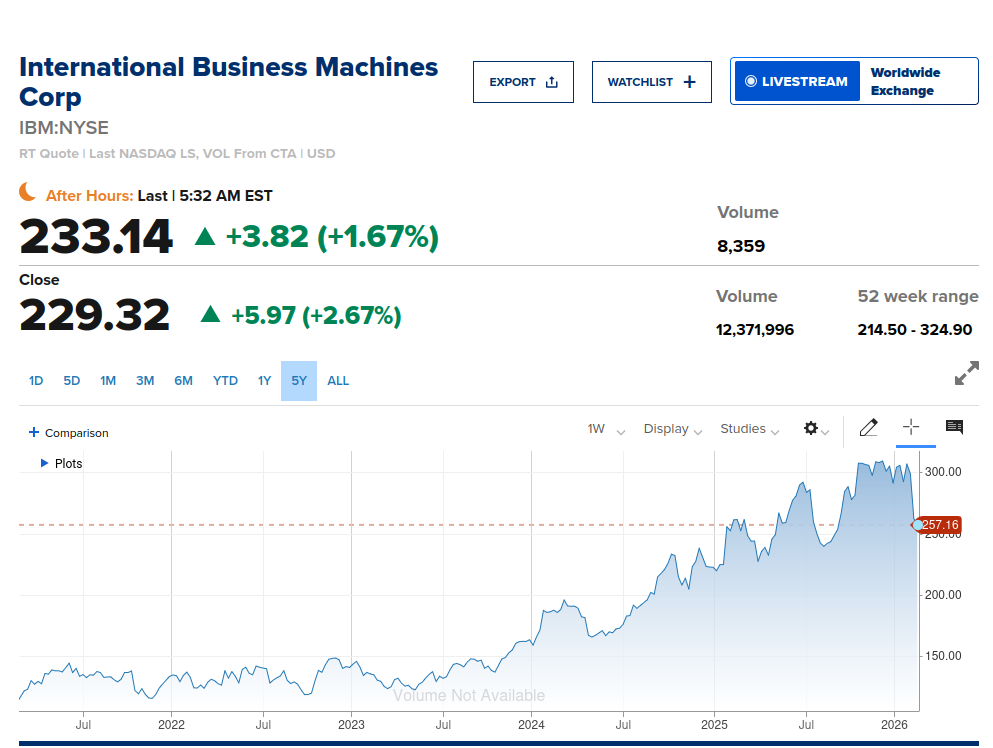
Task: Switch chart range to ALL
Action: 338,381
